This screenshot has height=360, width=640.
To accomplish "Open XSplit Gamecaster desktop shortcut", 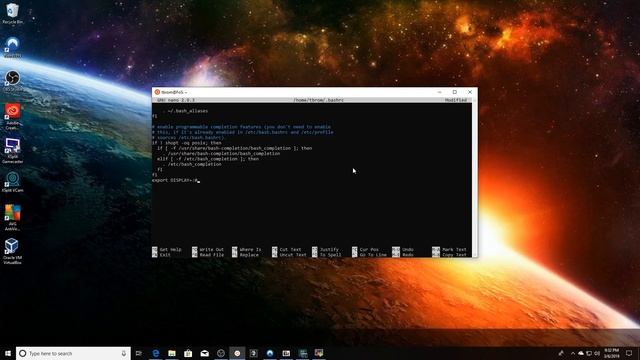I will tap(12, 150).
